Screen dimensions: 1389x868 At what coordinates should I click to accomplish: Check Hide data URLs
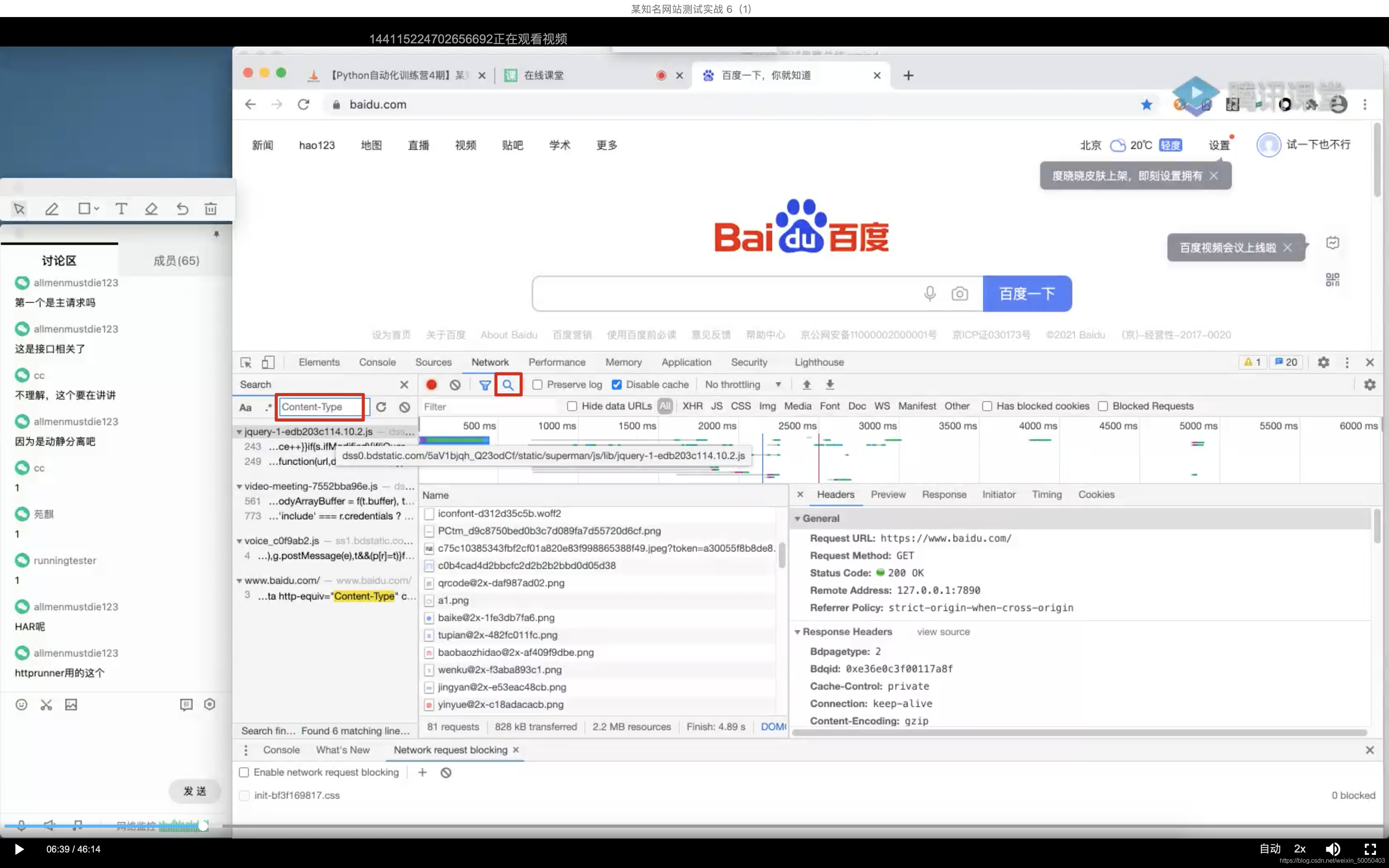[x=572, y=406]
